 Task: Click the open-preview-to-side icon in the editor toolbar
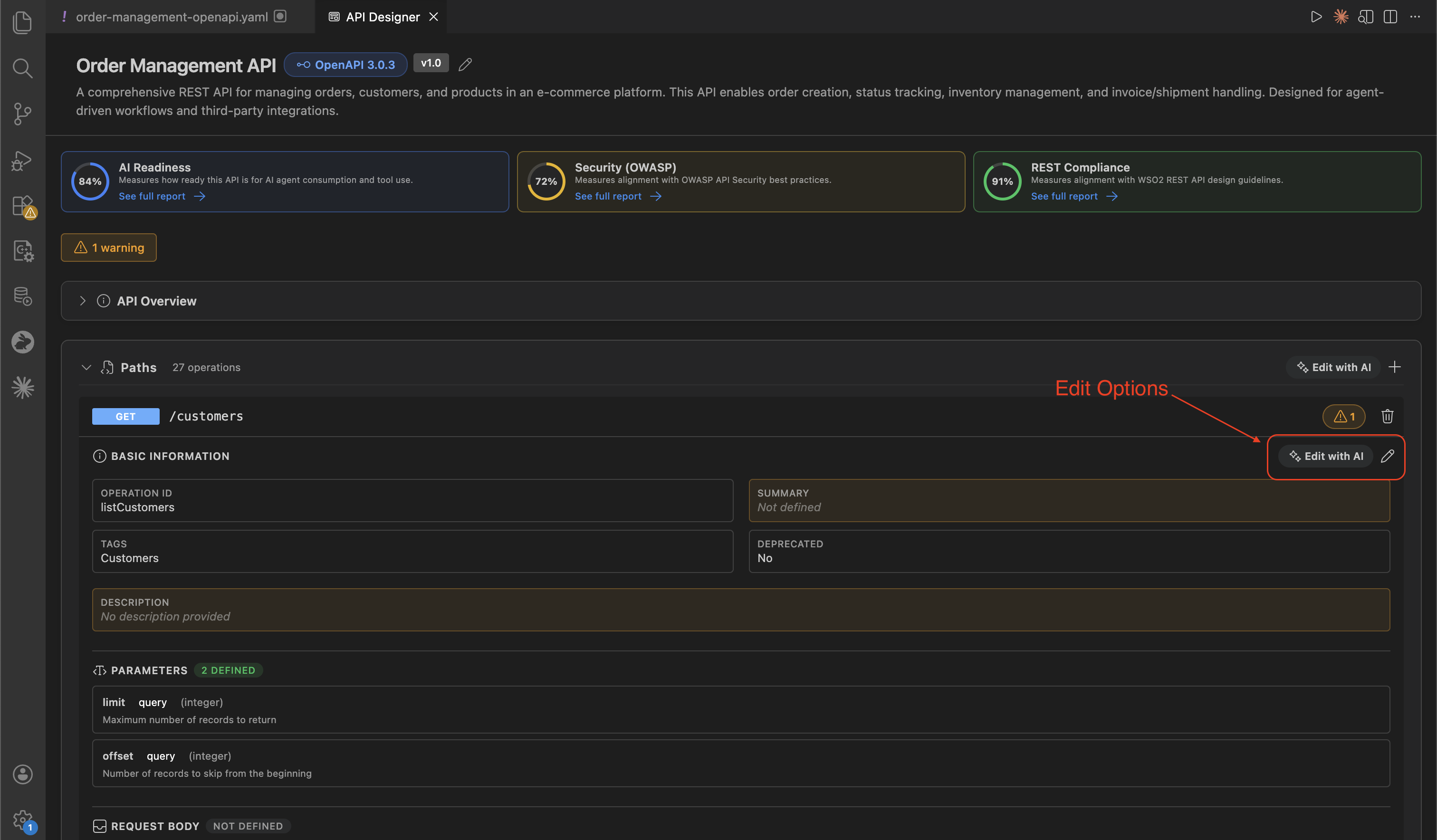point(1366,17)
